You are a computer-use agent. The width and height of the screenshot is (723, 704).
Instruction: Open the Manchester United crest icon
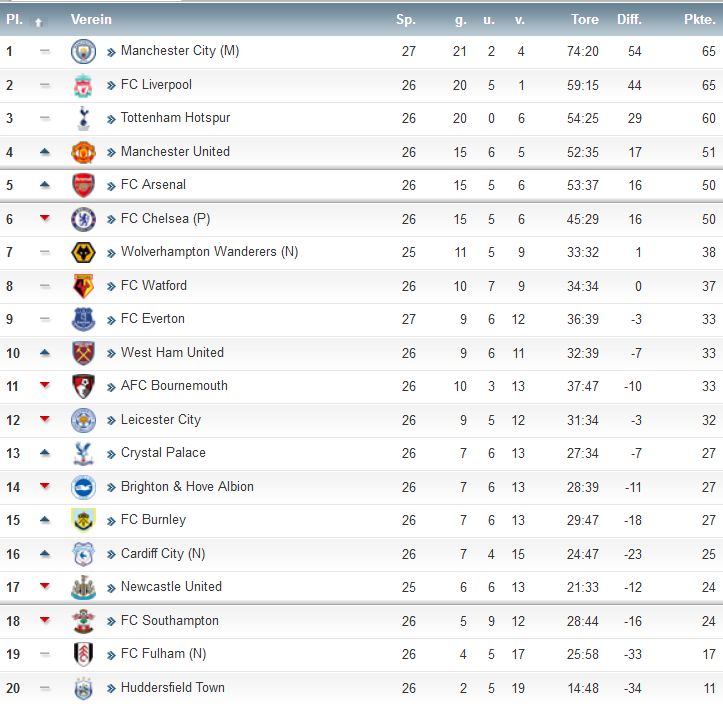click(x=83, y=152)
